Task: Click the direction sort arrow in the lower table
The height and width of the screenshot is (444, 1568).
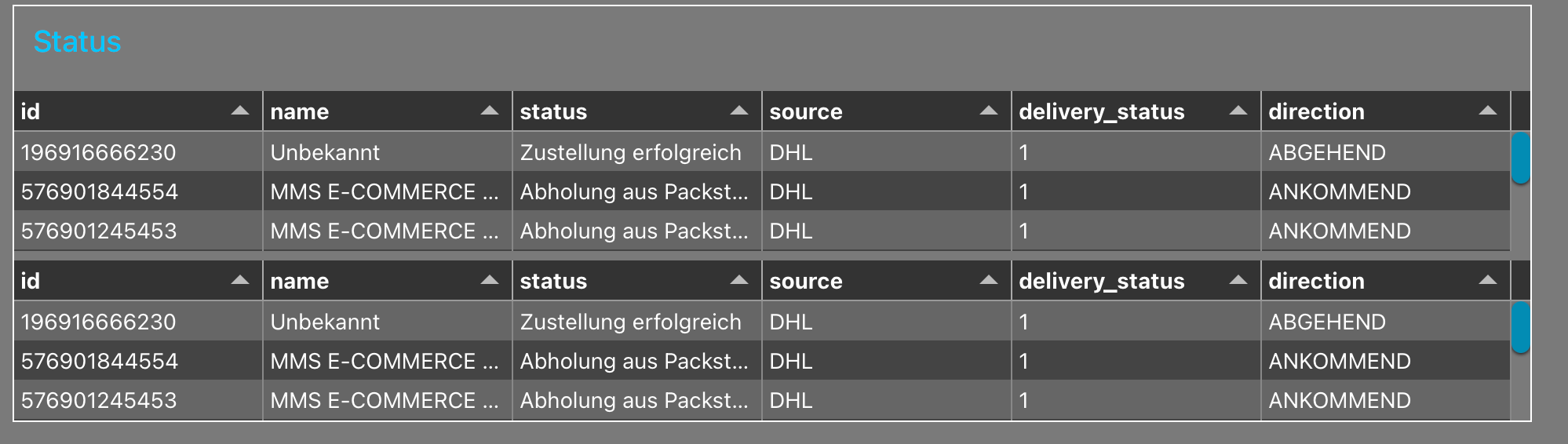Action: click(1487, 280)
